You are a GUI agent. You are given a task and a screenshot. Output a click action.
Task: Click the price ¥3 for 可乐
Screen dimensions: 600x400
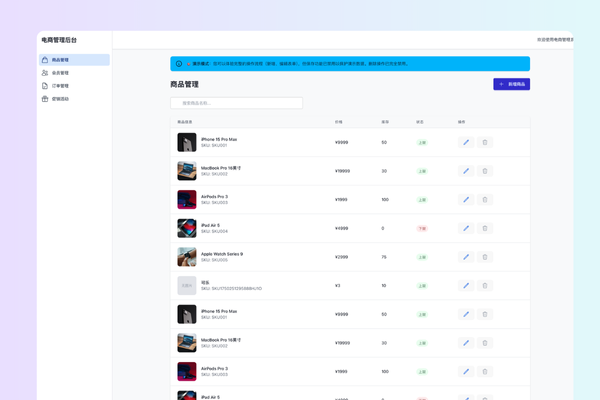tap(338, 286)
